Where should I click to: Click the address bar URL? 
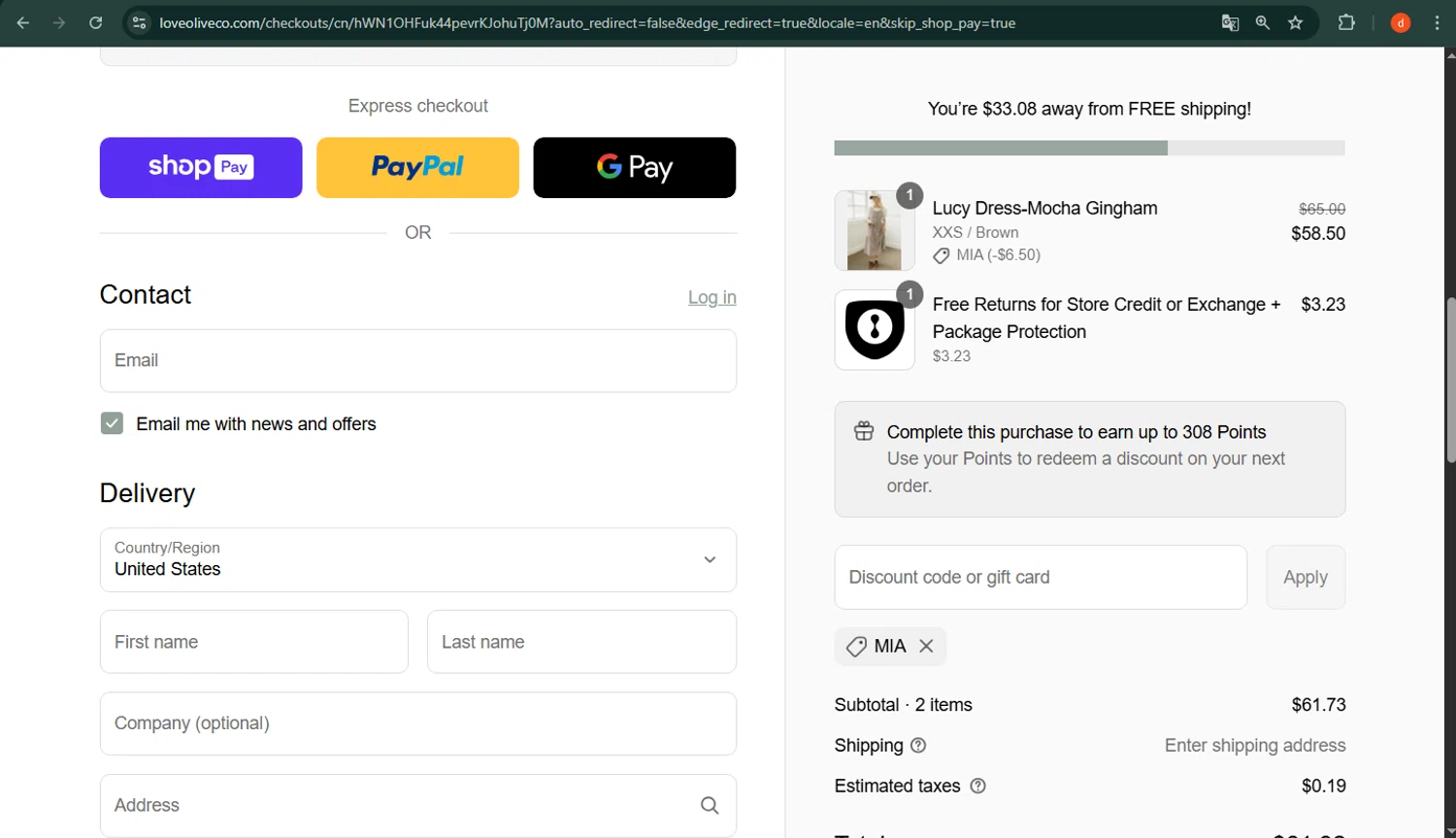[x=587, y=22]
